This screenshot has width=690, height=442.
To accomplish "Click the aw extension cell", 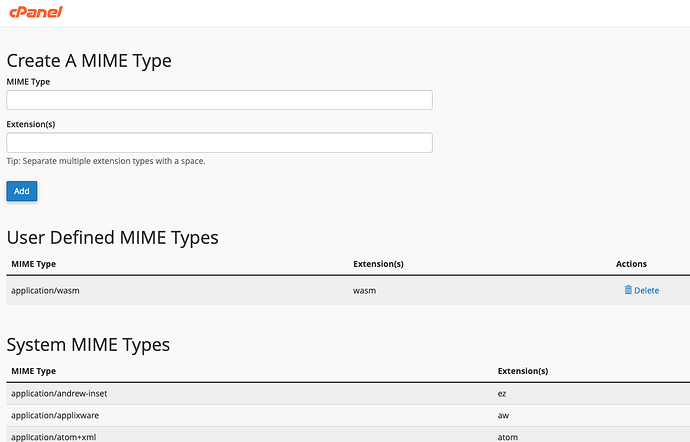I will [x=503, y=416].
